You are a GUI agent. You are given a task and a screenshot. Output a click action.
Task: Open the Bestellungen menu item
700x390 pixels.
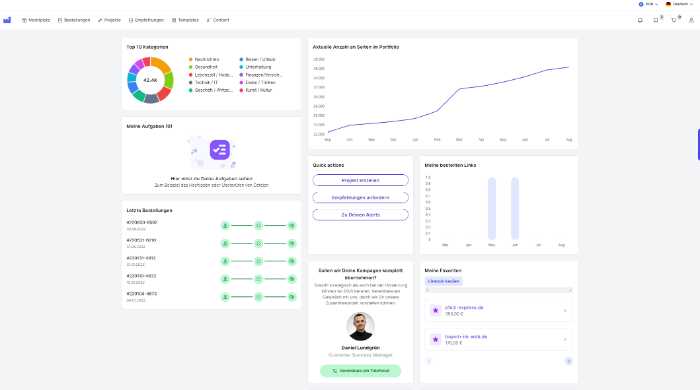coord(74,20)
